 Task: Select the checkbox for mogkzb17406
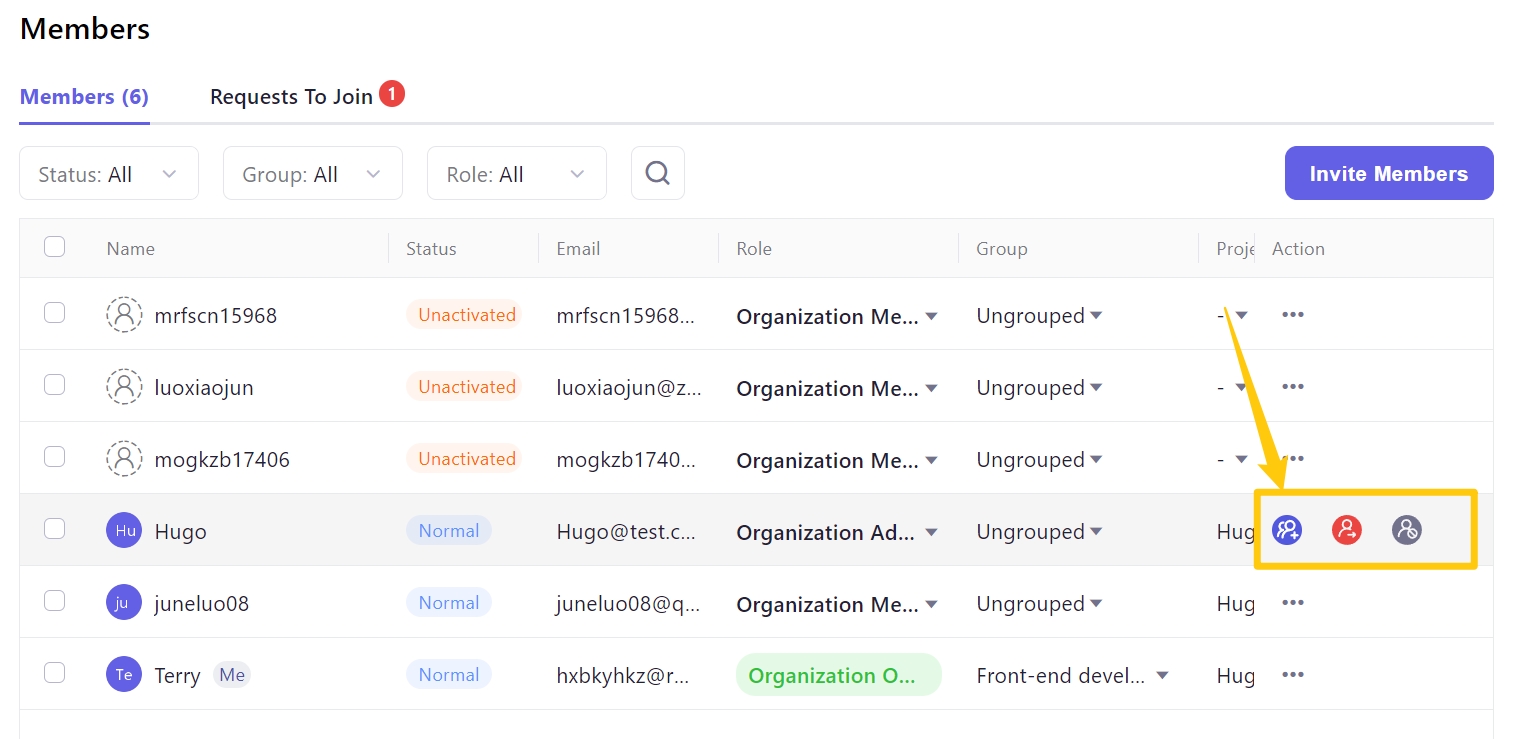tap(55, 457)
